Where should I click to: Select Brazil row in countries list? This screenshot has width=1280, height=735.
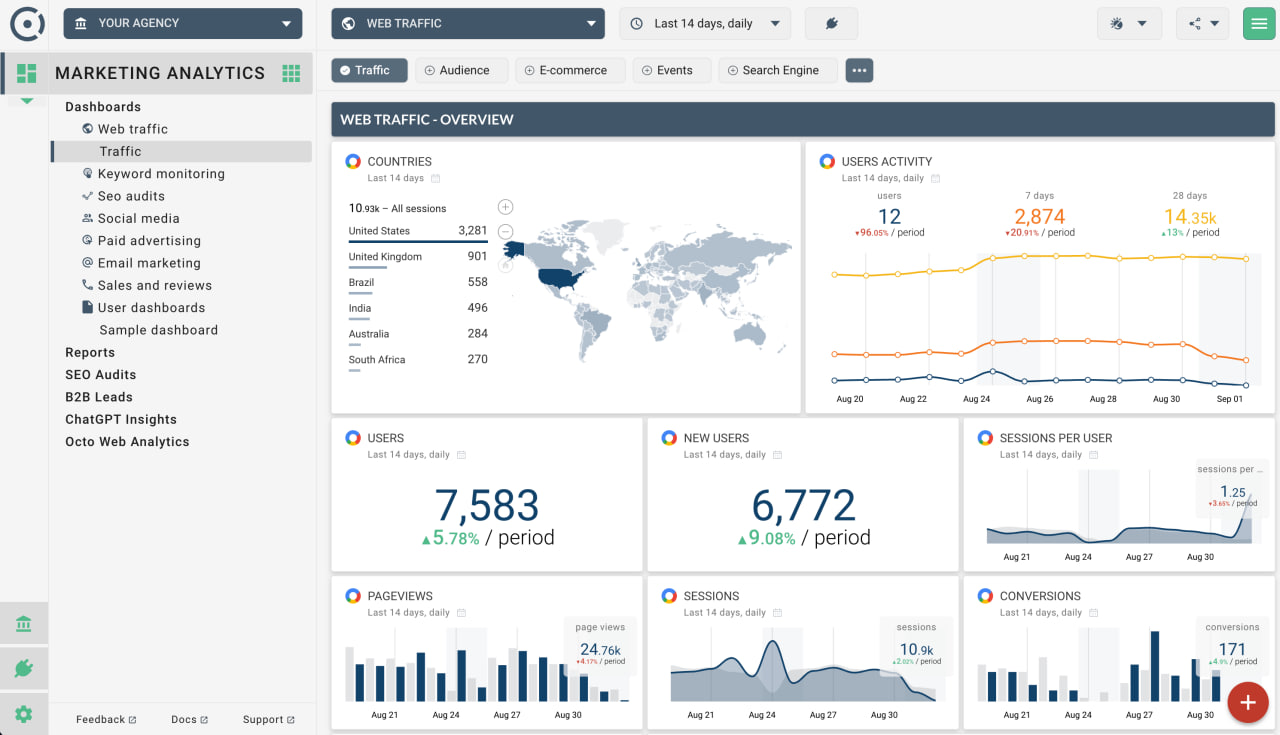point(418,284)
